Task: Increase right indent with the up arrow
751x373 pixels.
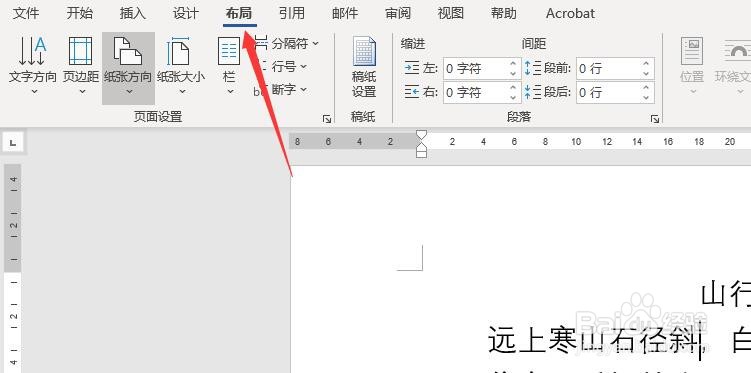Action: coord(513,87)
